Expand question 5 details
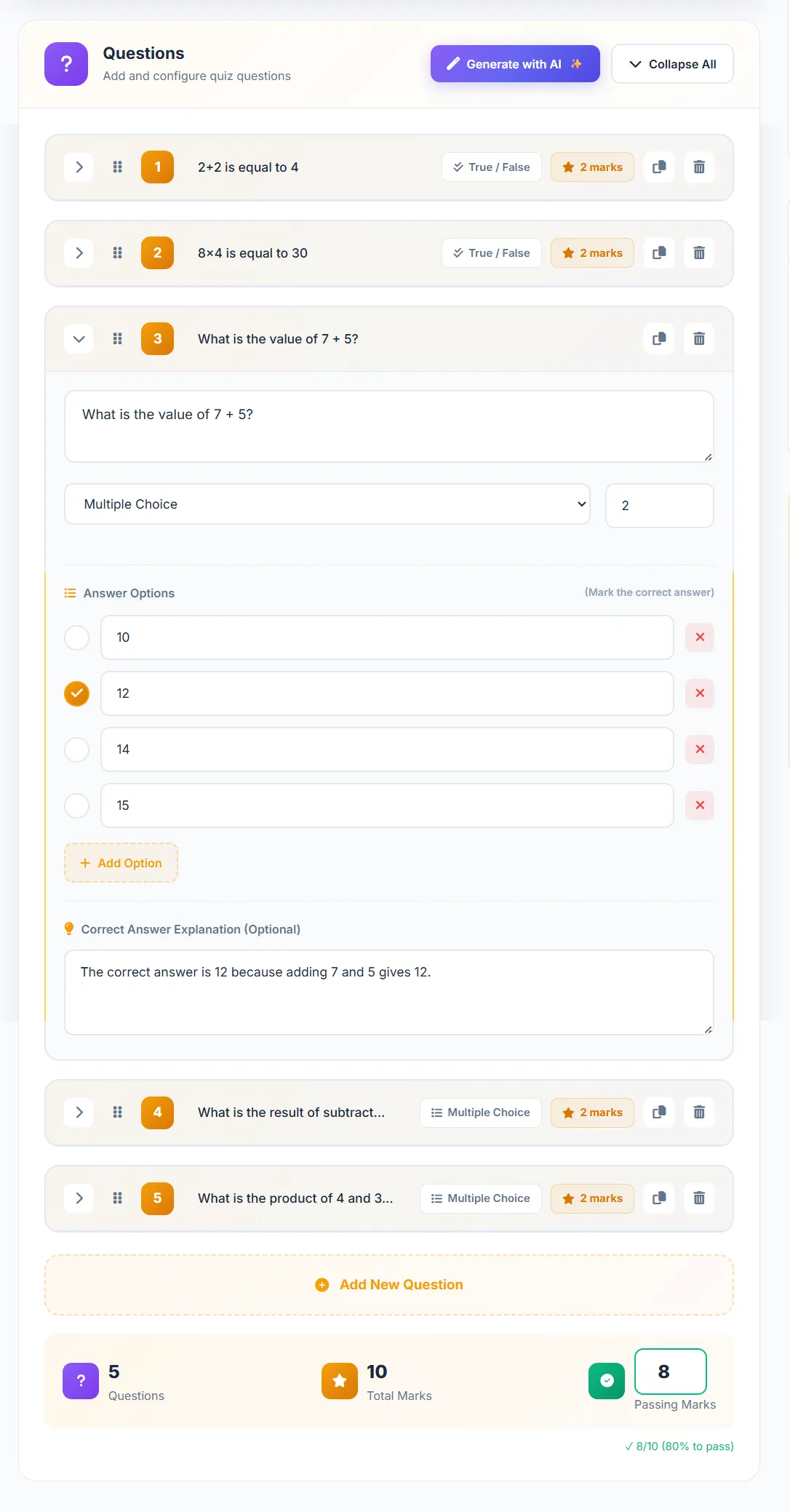 [x=79, y=1198]
